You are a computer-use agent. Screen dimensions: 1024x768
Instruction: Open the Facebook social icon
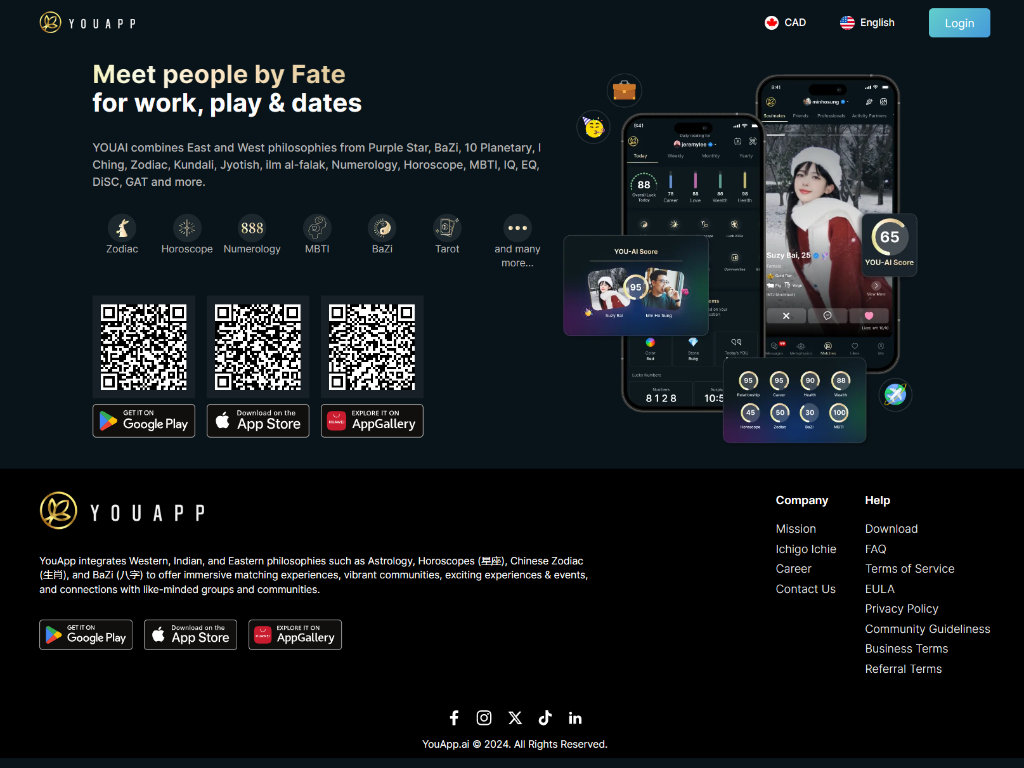point(454,718)
